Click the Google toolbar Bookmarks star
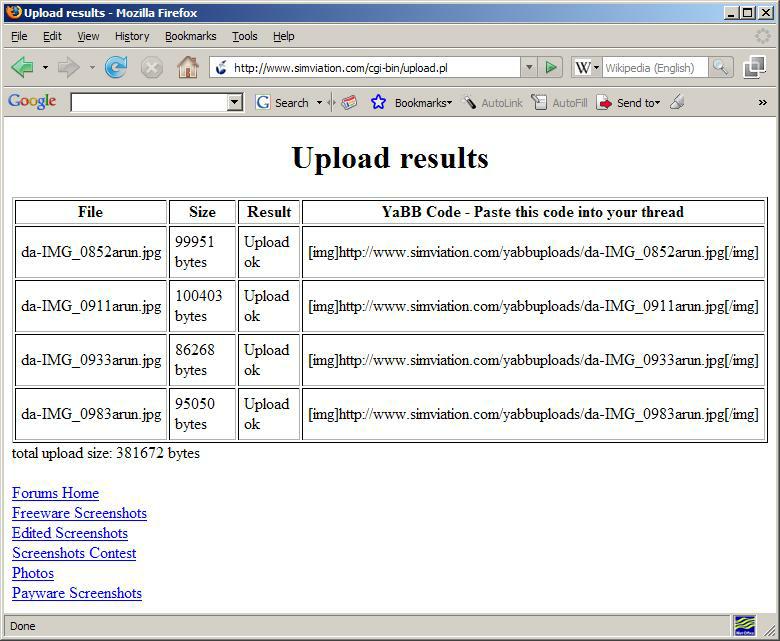 pos(378,102)
